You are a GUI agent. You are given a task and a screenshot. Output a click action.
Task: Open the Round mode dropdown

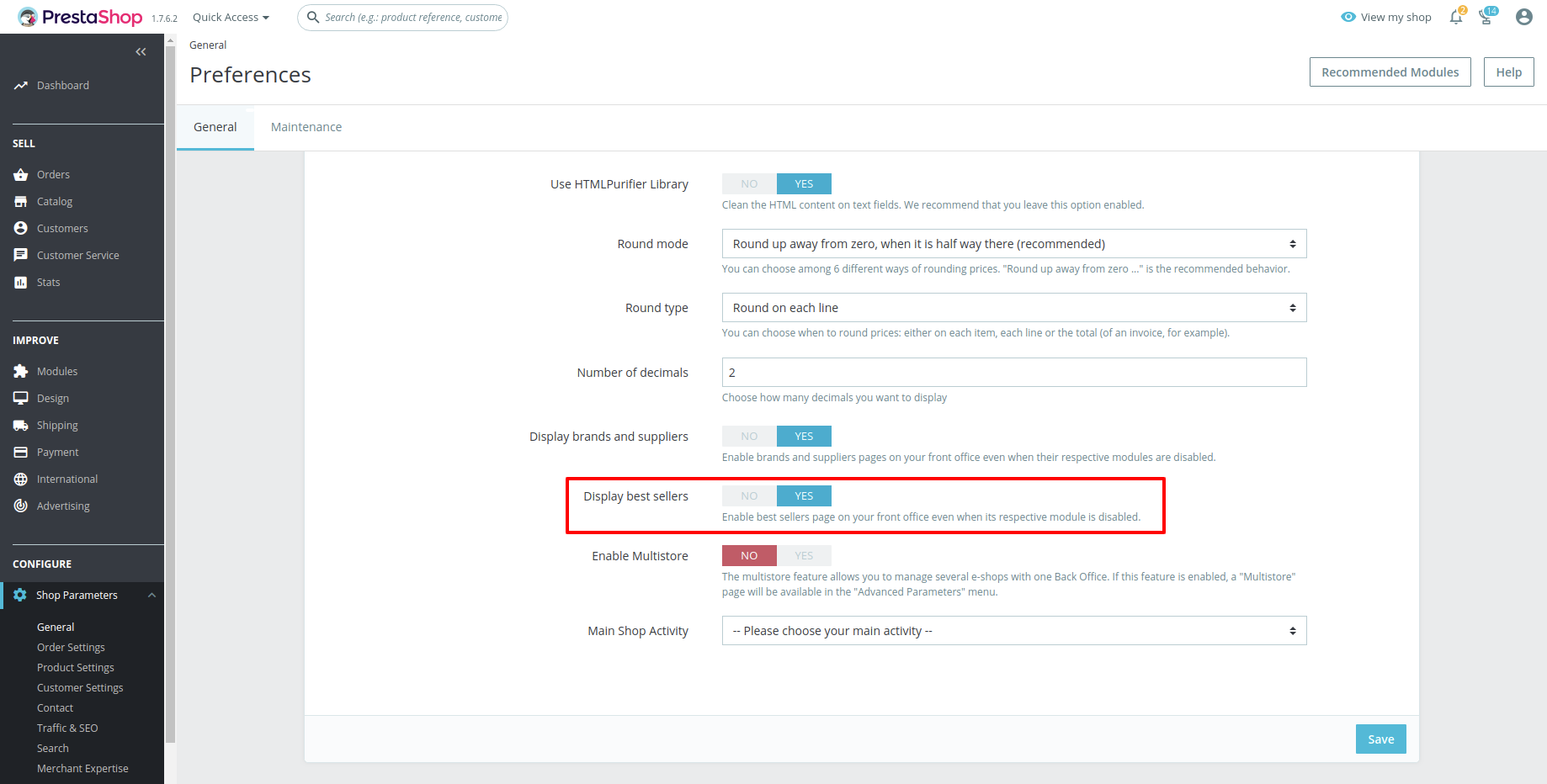click(x=1014, y=244)
